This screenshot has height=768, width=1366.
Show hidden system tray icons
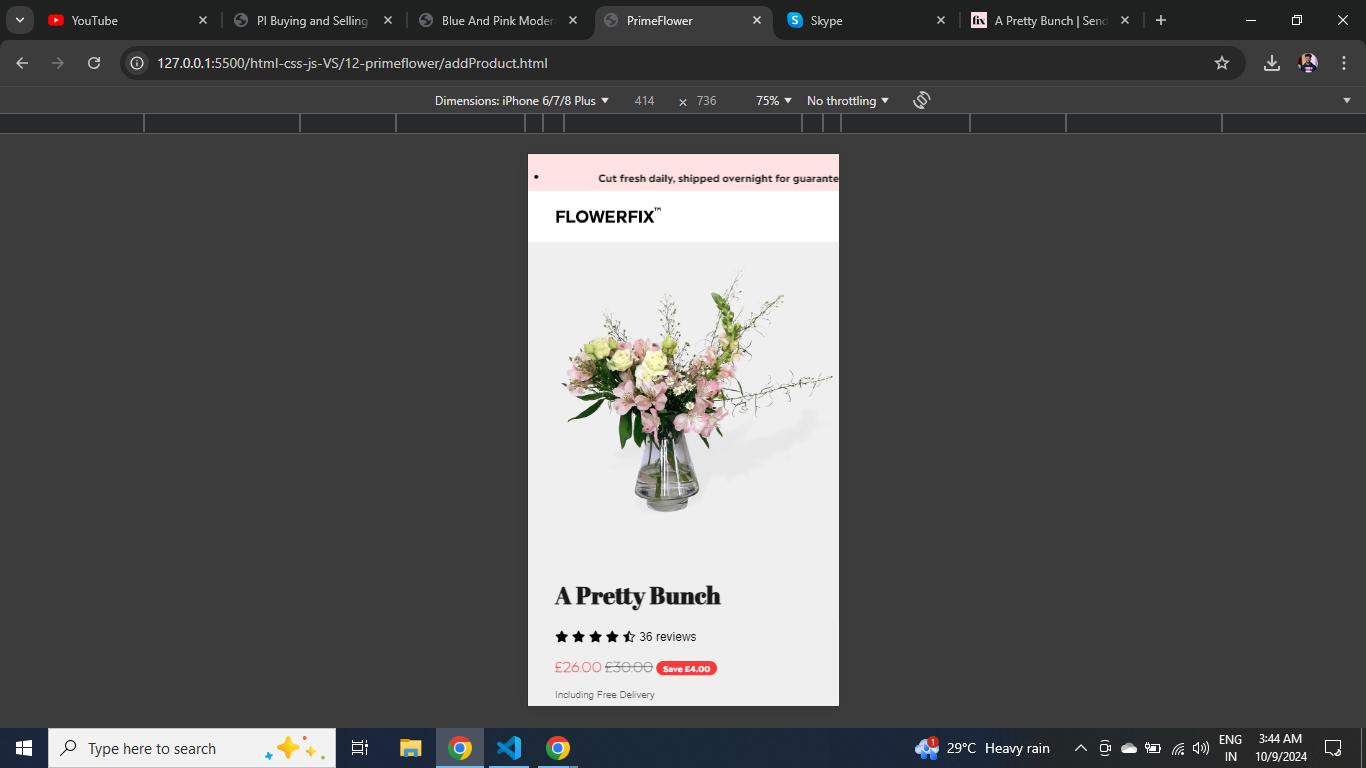click(1081, 748)
